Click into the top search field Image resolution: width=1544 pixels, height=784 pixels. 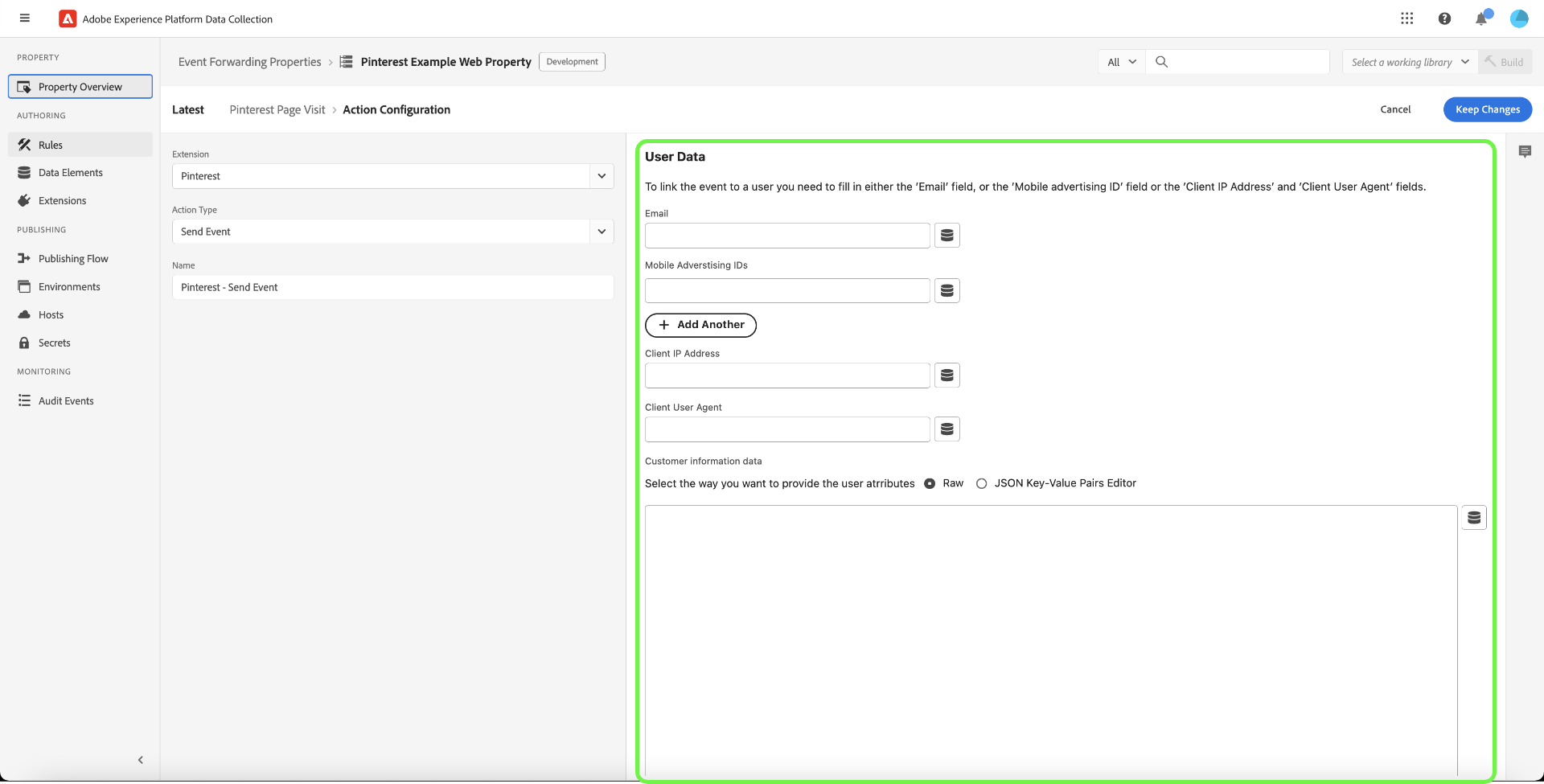point(1238,62)
